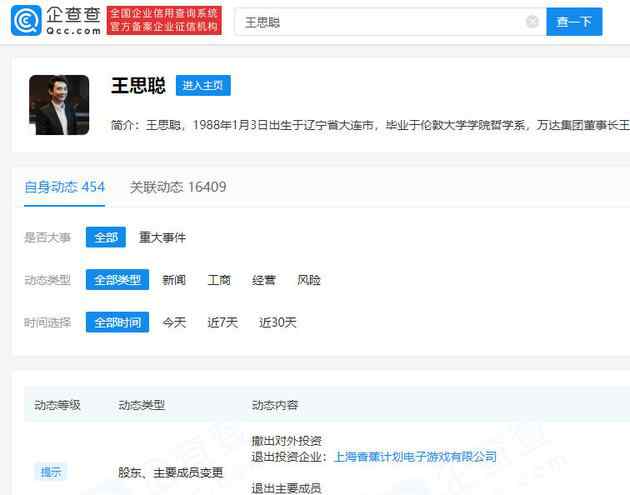The height and width of the screenshot is (495, 630).
Task: Select the 全部时间 filter
Action: coord(117,322)
